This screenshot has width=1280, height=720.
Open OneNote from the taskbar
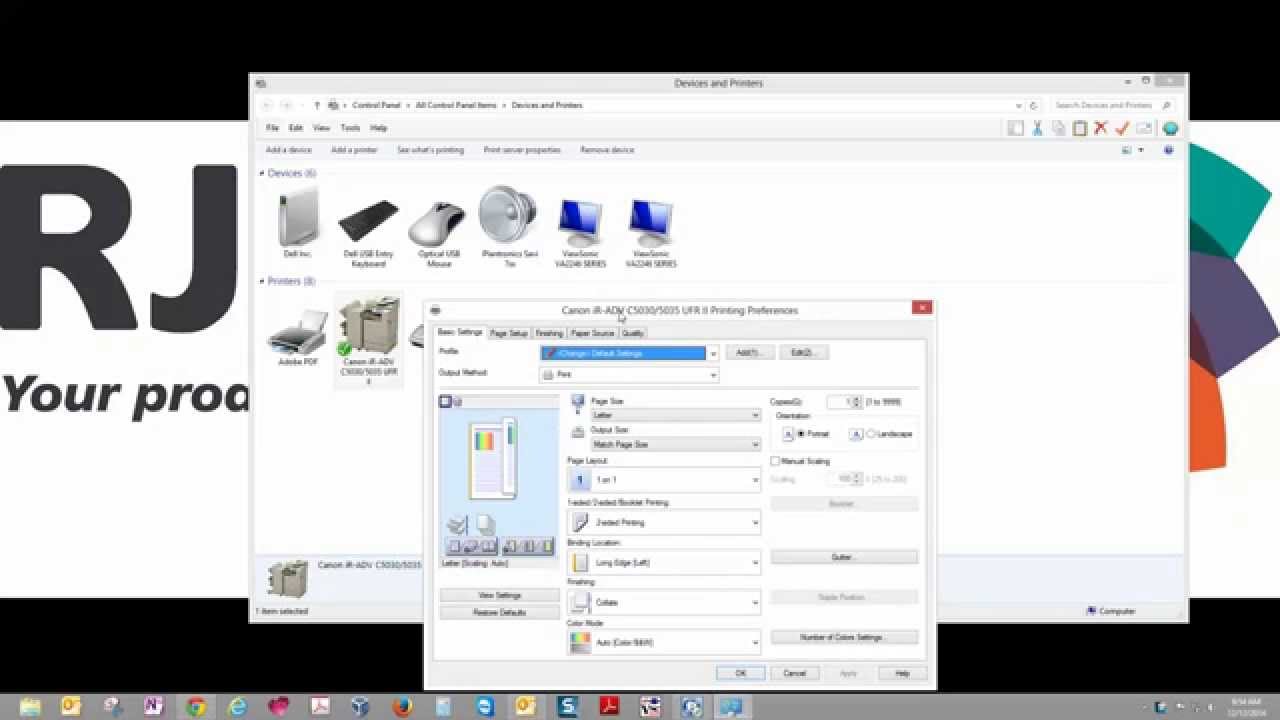(153, 707)
